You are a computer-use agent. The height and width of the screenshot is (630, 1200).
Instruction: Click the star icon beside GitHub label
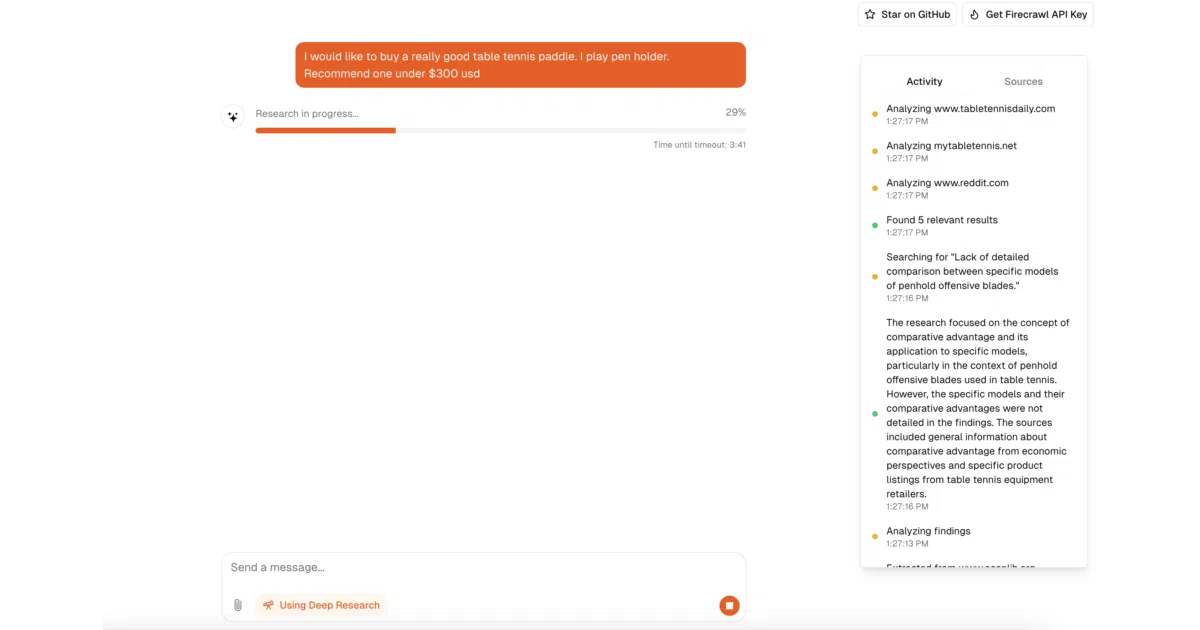[870, 15]
